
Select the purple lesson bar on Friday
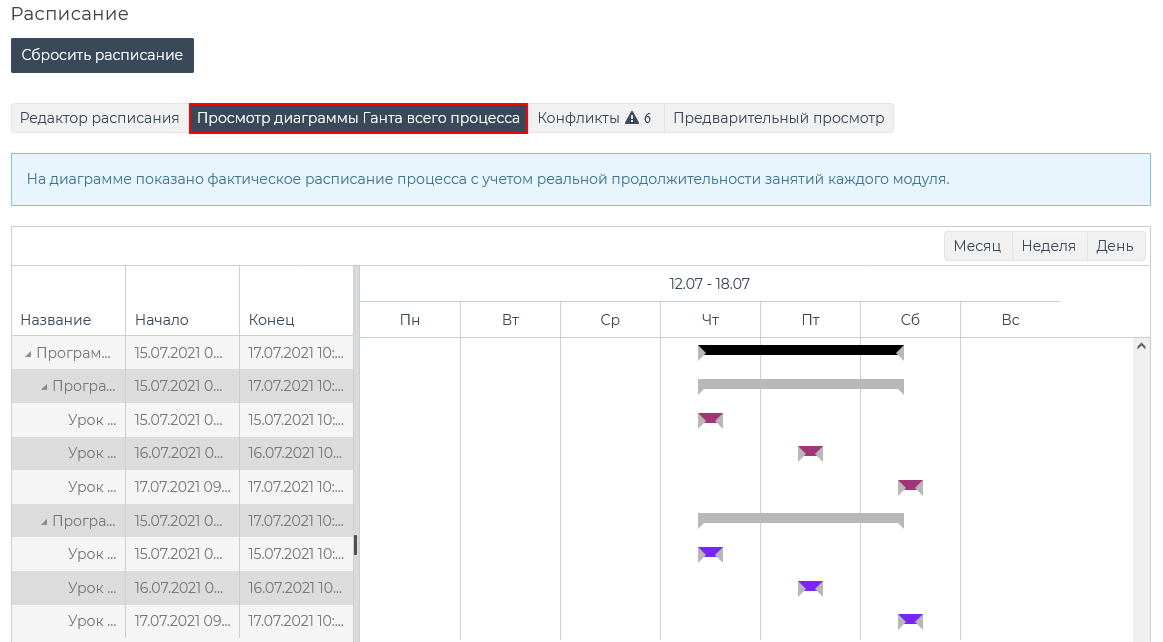click(810, 587)
